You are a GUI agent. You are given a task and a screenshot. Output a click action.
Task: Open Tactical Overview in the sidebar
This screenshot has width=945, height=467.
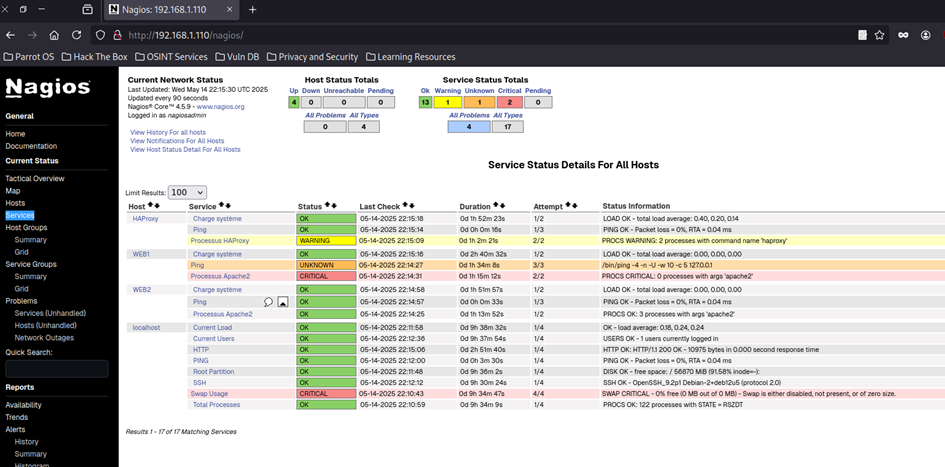click(x=35, y=178)
